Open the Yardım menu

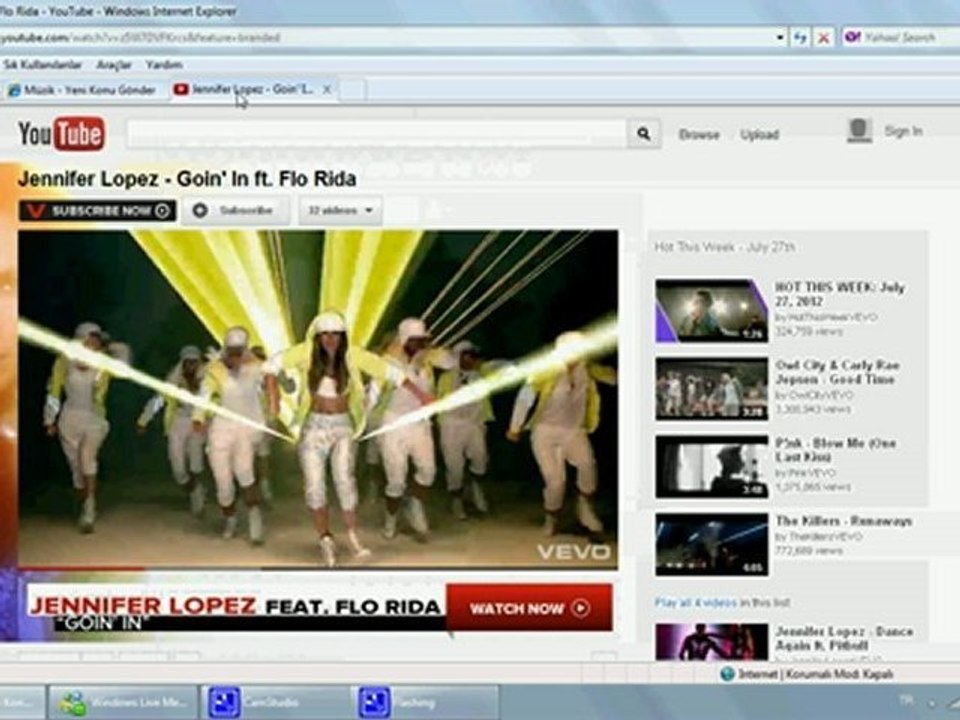[x=164, y=64]
